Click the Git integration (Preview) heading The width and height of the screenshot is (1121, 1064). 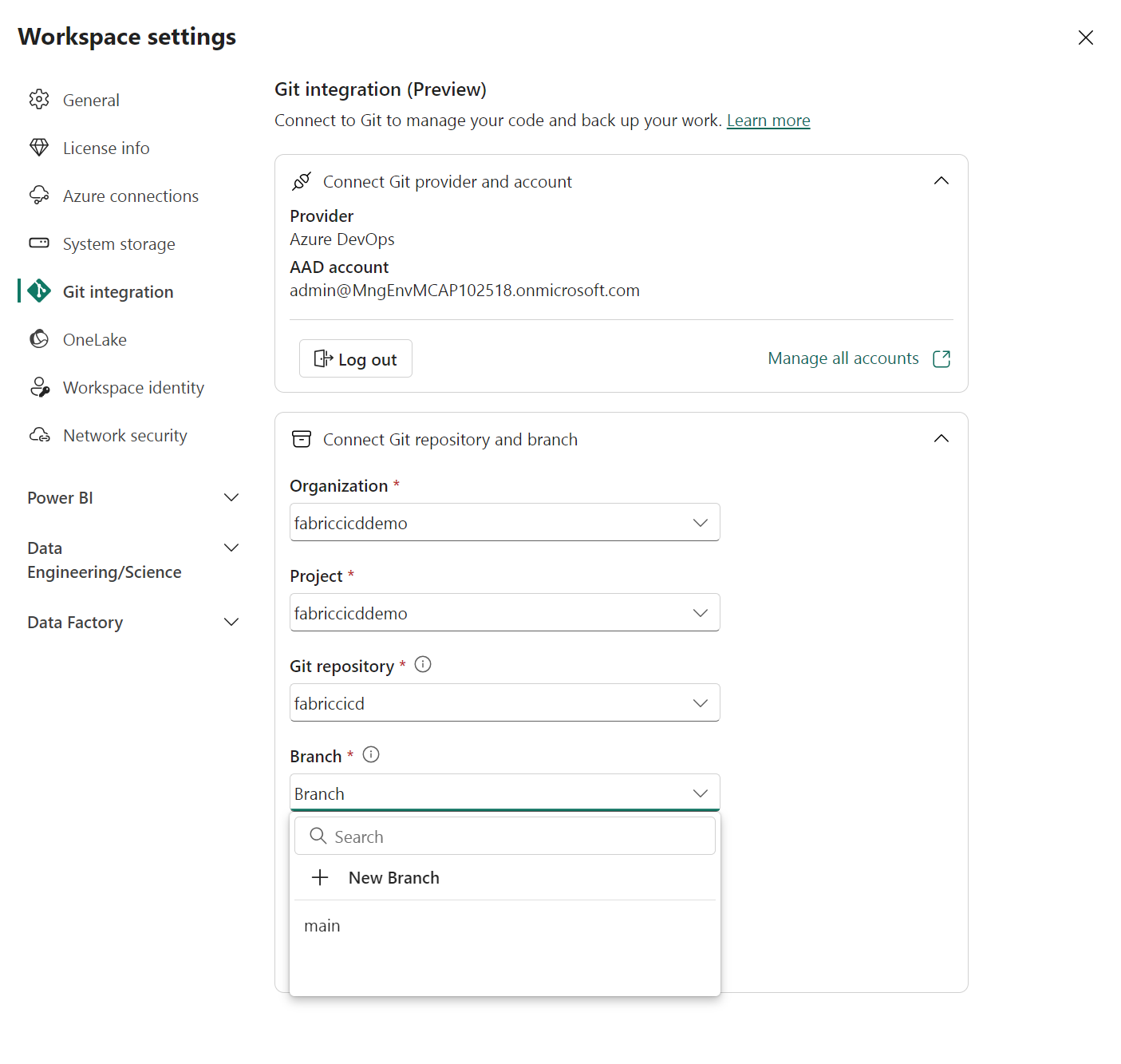pyautogui.click(x=381, y=89)
